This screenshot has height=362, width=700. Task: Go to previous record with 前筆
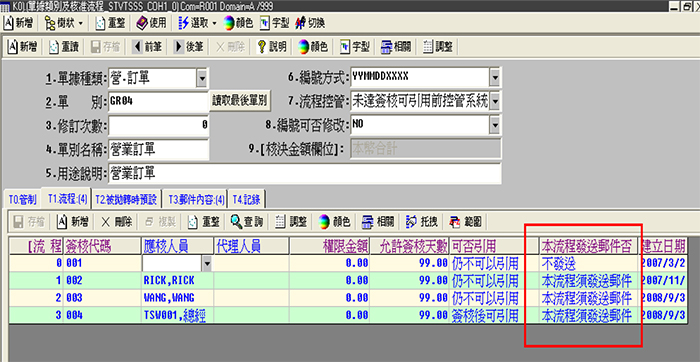[147, 47]
